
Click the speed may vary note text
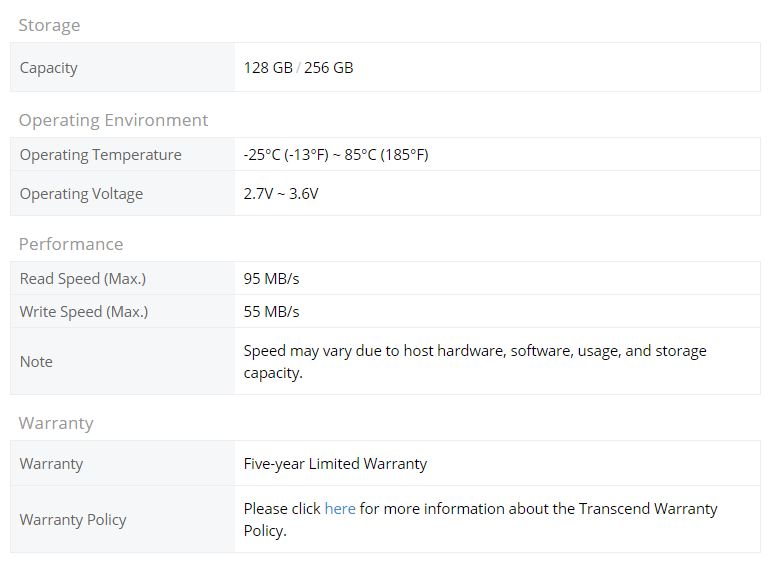[x=475, y=362]
